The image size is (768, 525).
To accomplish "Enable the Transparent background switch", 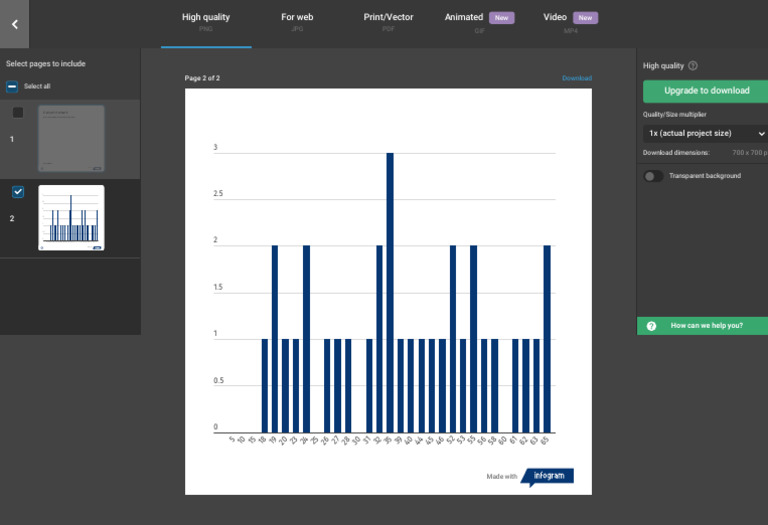I will coord(653,176).
